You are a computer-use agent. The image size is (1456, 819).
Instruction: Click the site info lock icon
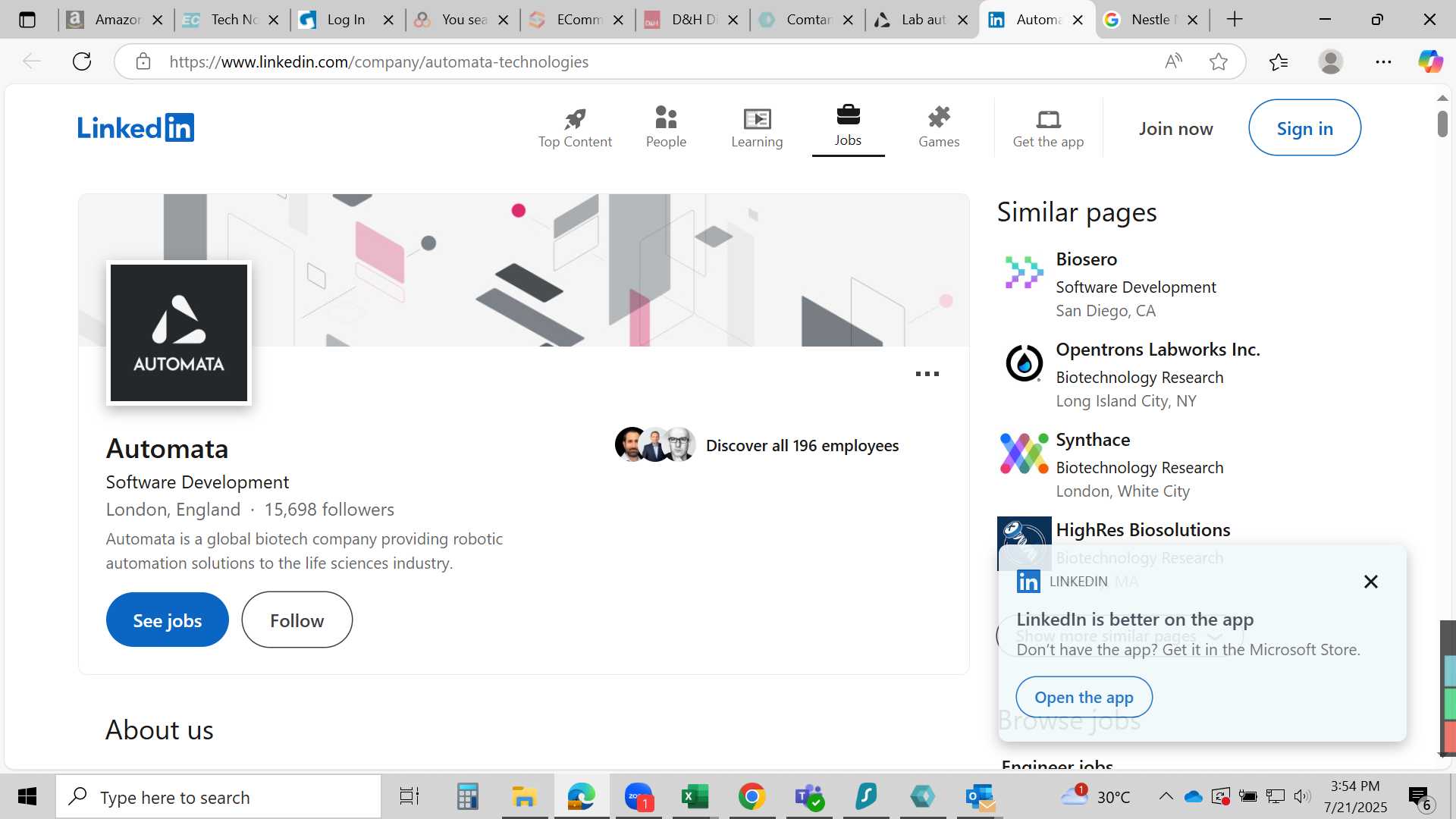click(x=143, y=61)
